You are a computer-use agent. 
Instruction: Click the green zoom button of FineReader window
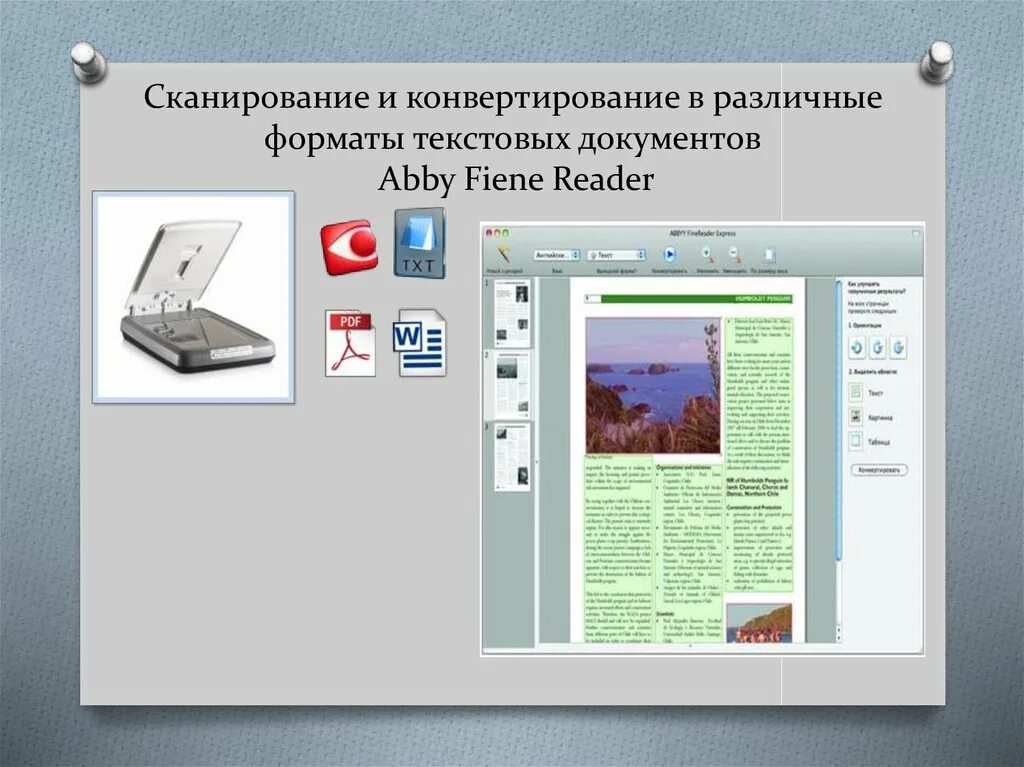[505, 233]
